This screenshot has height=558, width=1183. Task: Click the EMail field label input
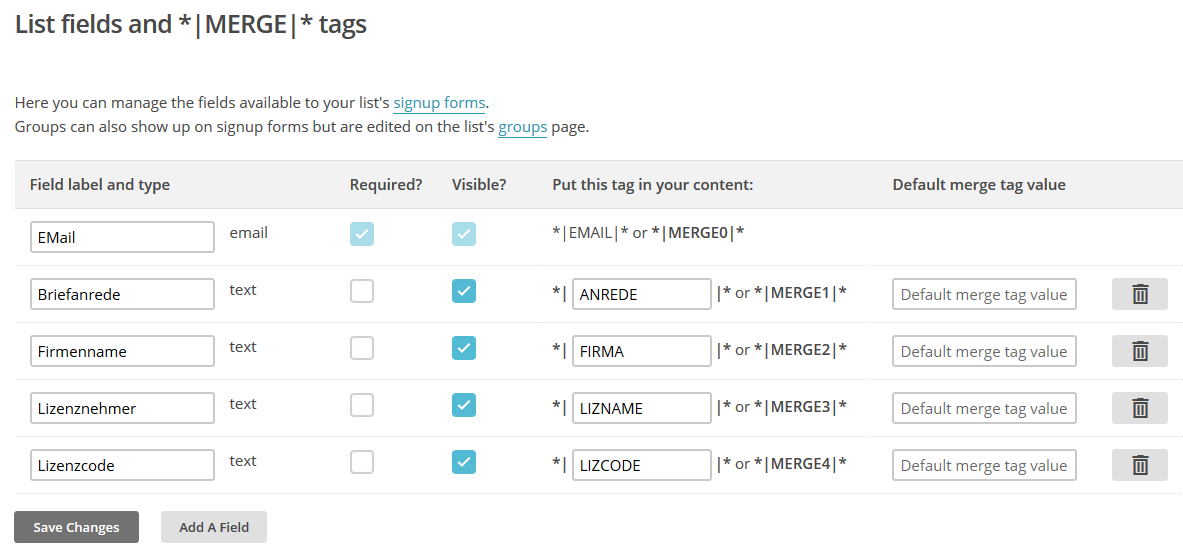coord(122,237)
